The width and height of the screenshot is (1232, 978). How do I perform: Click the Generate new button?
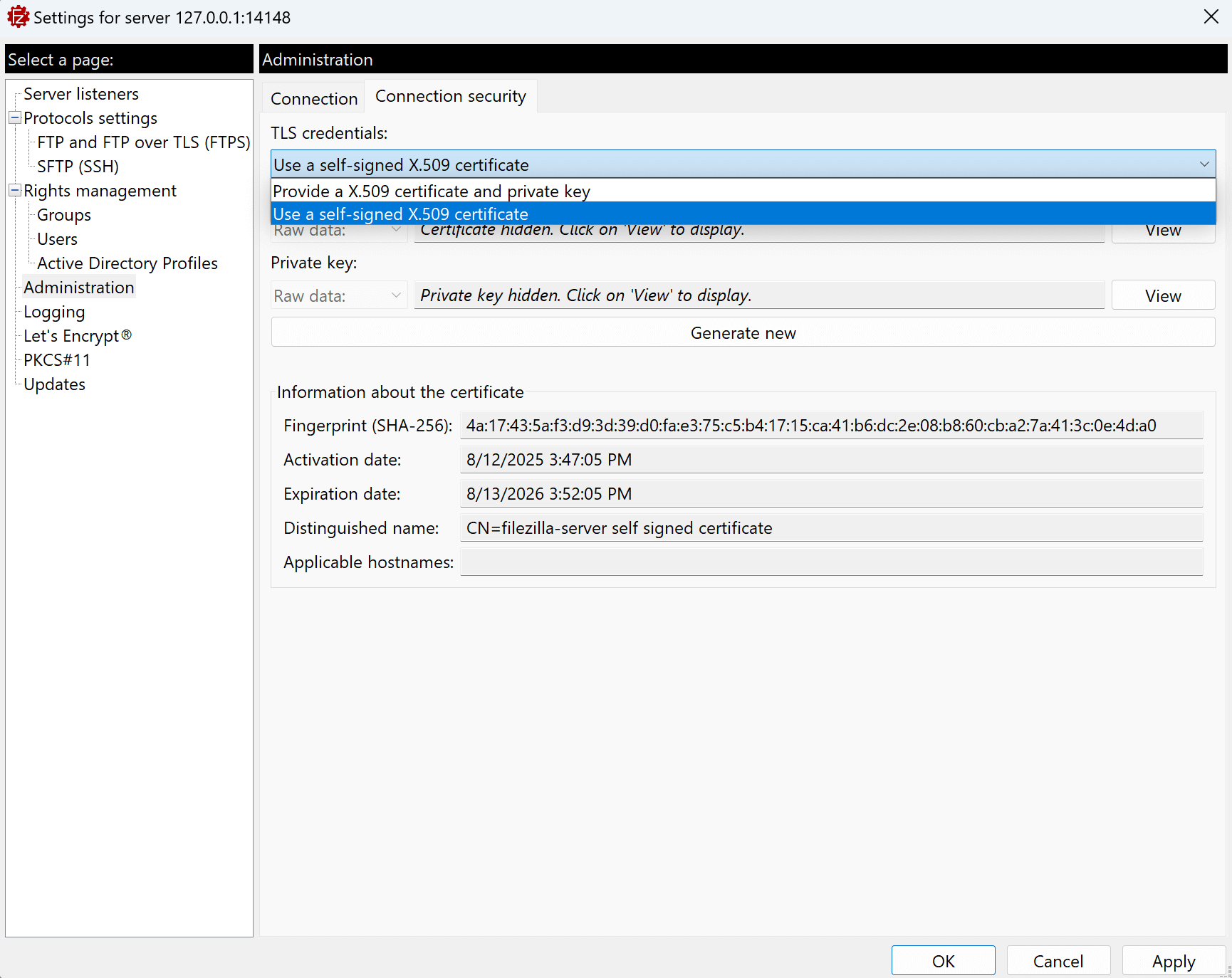743,332
